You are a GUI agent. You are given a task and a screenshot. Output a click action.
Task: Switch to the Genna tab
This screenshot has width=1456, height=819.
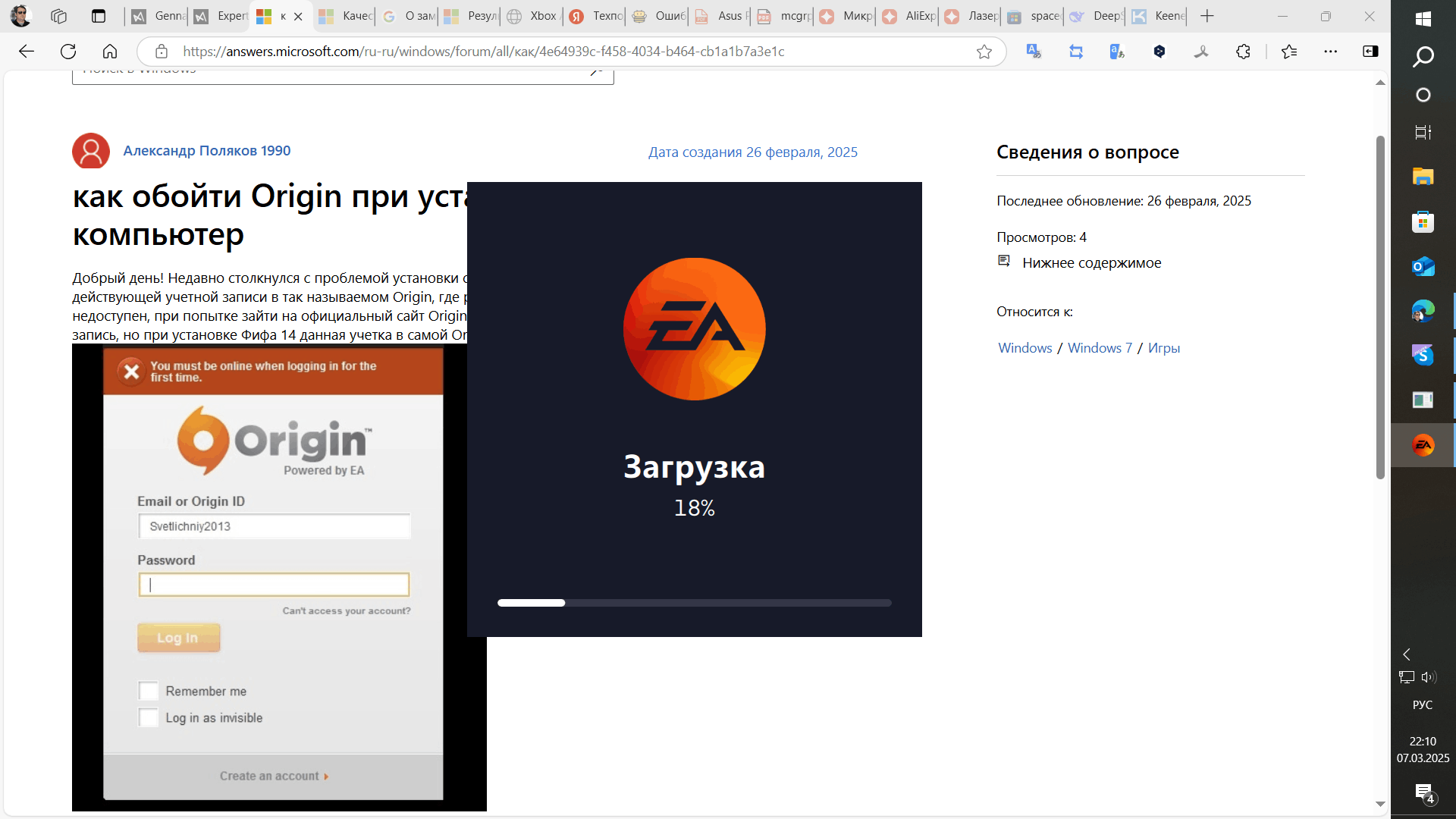point(158,16)
